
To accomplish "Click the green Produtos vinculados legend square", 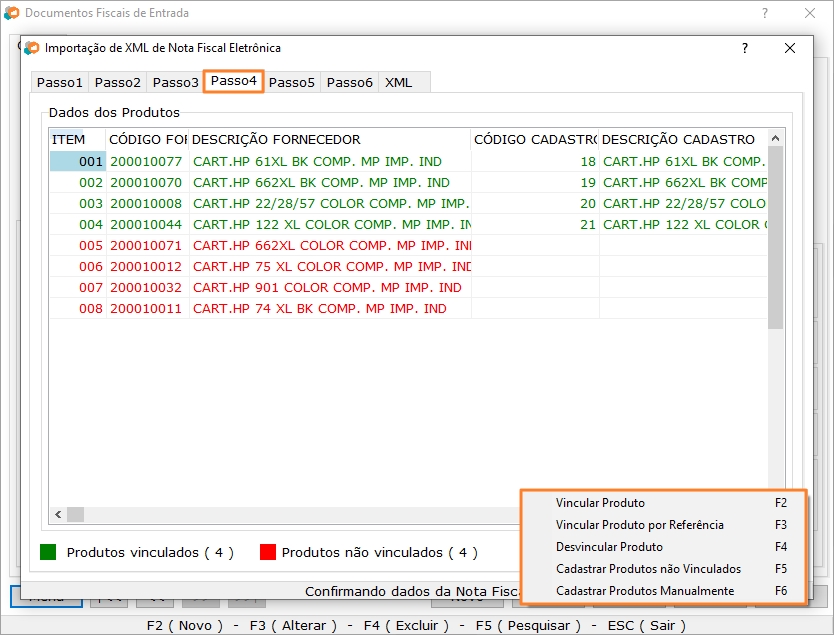I will [x=48, y=552].
